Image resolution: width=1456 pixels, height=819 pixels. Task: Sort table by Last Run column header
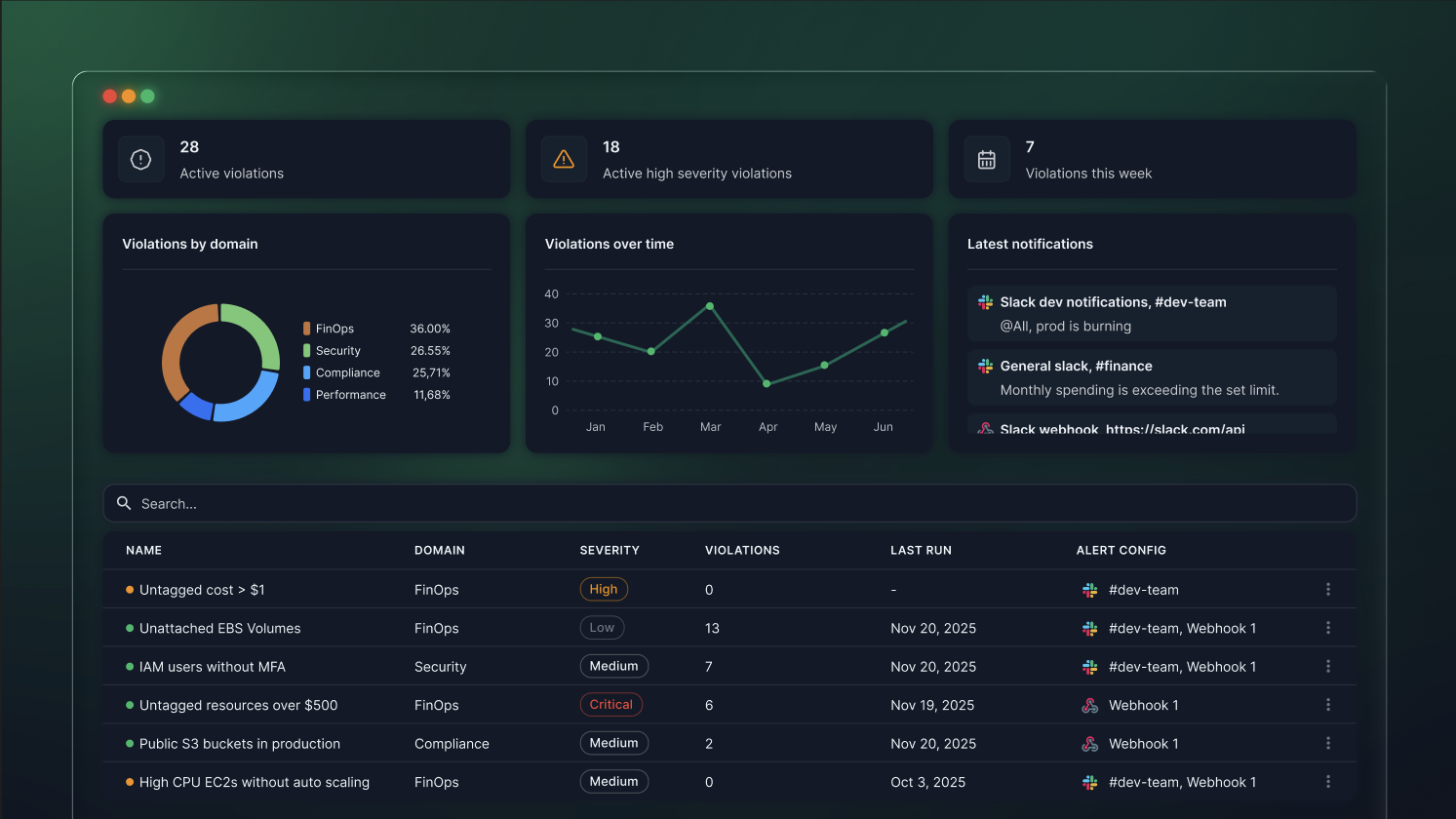click(921, 551)
